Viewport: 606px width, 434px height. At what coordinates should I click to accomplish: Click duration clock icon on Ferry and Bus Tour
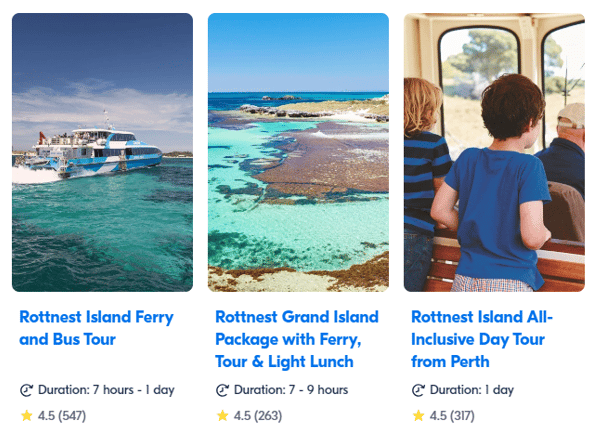26,390
